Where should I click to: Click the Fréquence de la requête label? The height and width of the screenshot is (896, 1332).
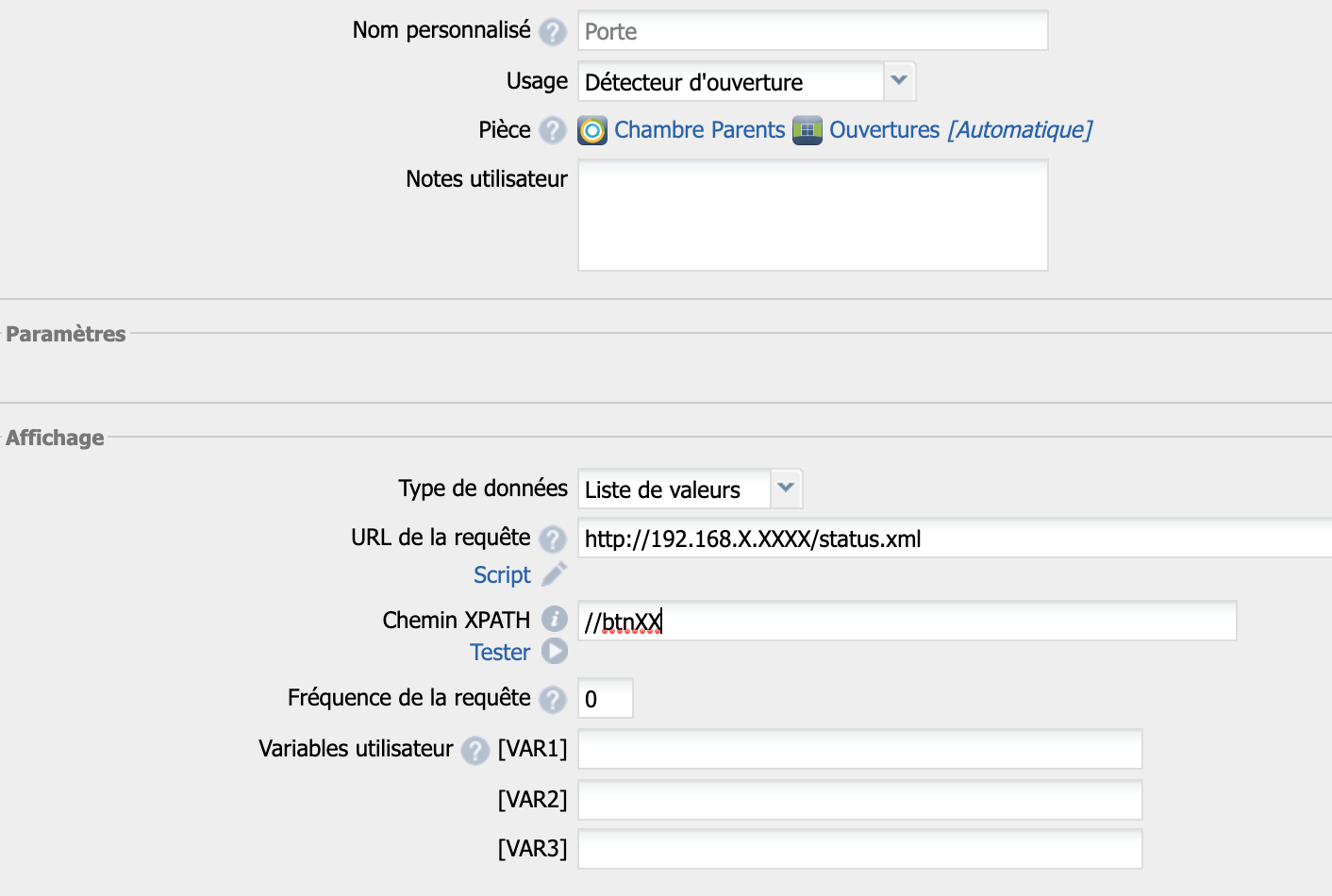(x=409, y=697)
